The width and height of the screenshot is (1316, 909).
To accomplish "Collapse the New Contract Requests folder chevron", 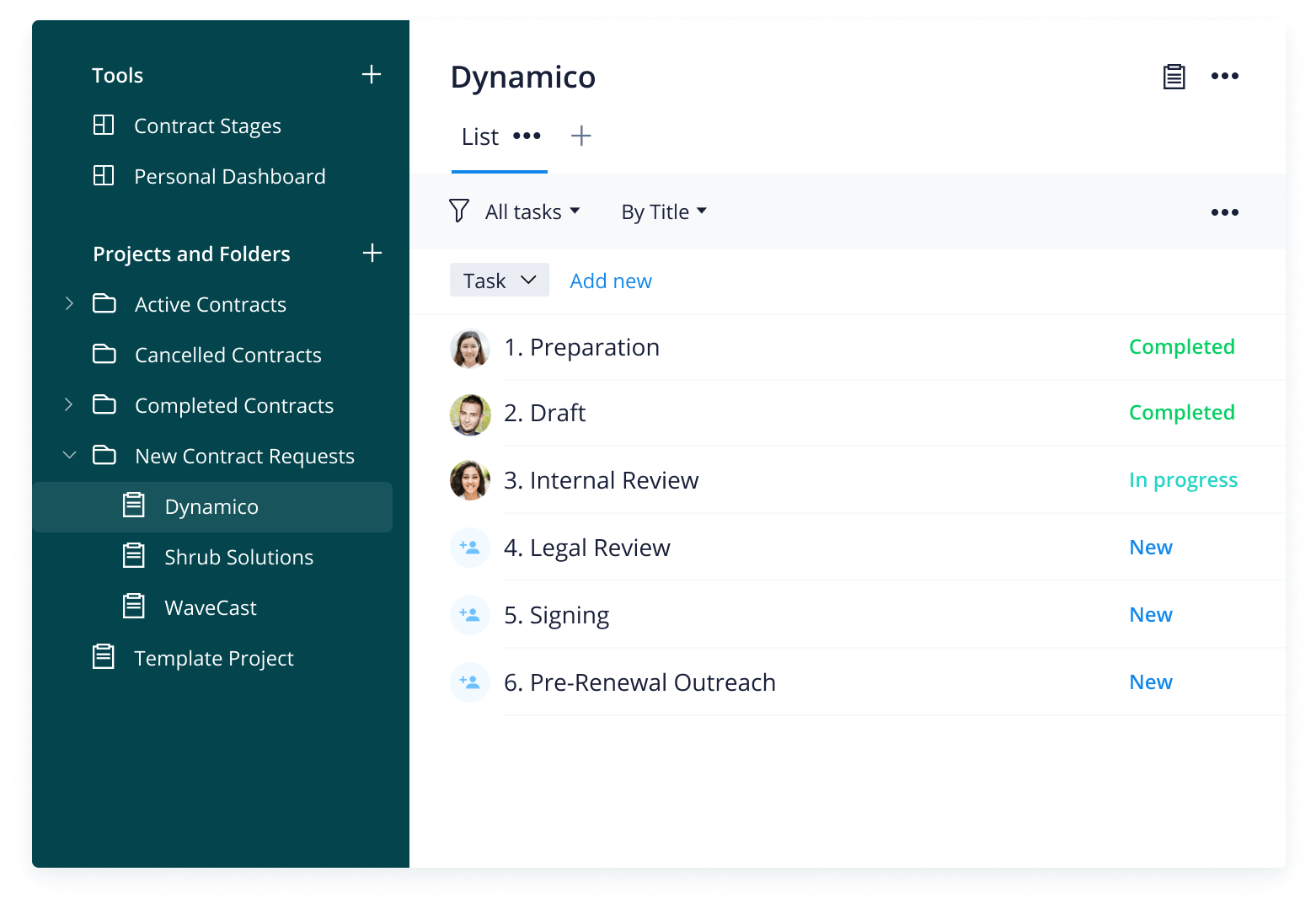I will click(70, 455).
